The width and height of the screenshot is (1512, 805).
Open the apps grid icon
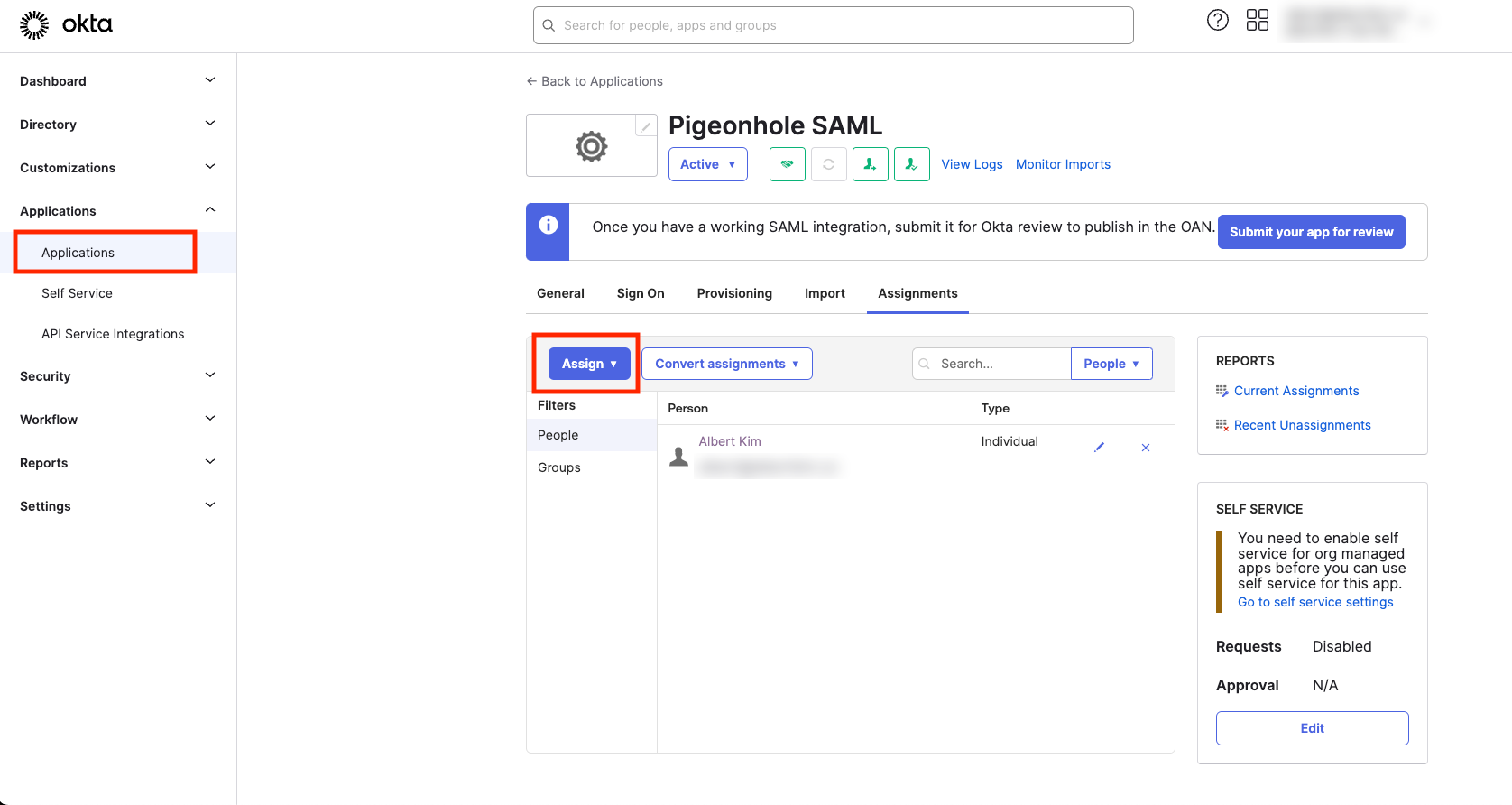[x=1258, y=20]
